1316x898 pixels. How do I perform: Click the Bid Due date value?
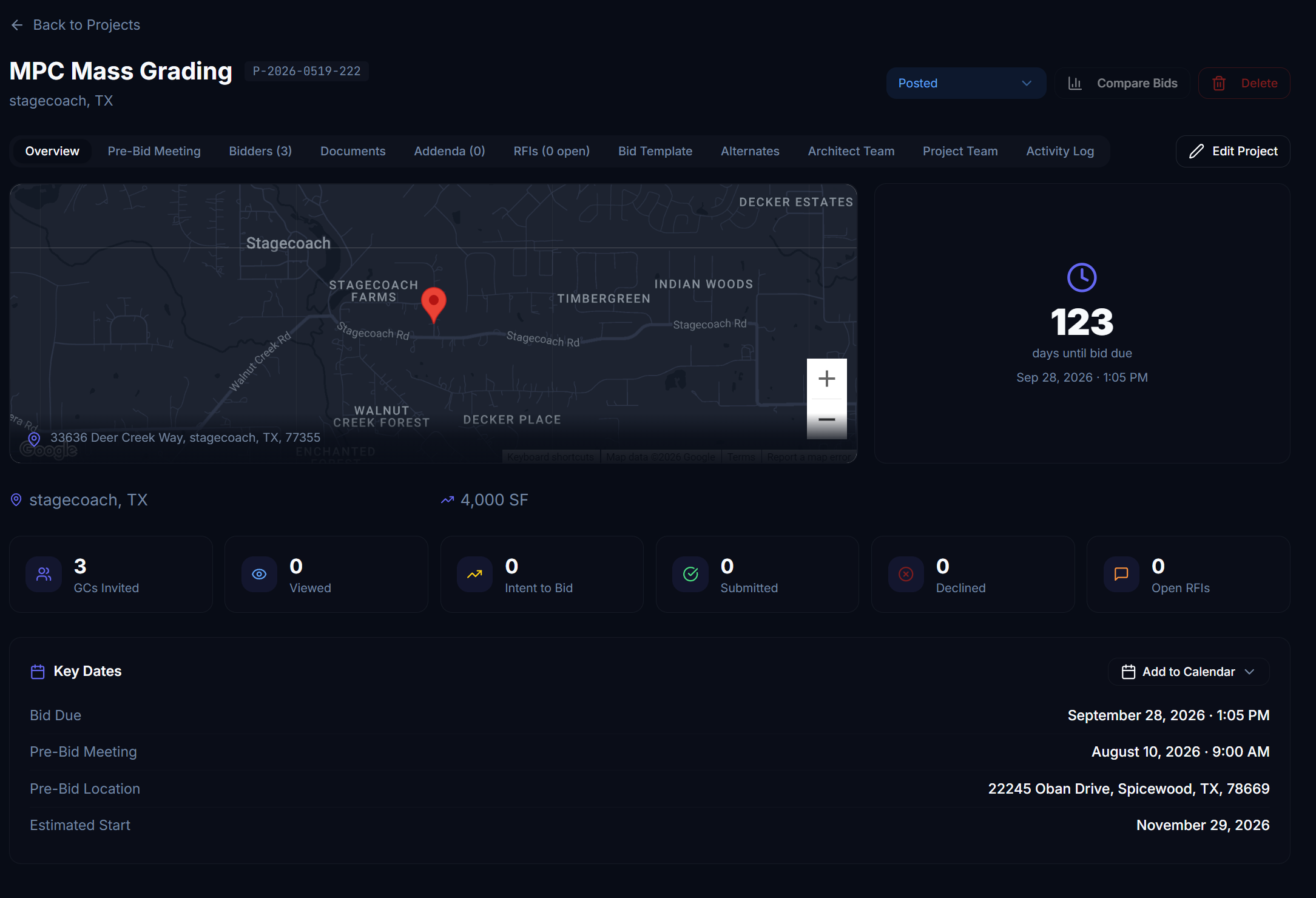click(x=1169, y=715)
